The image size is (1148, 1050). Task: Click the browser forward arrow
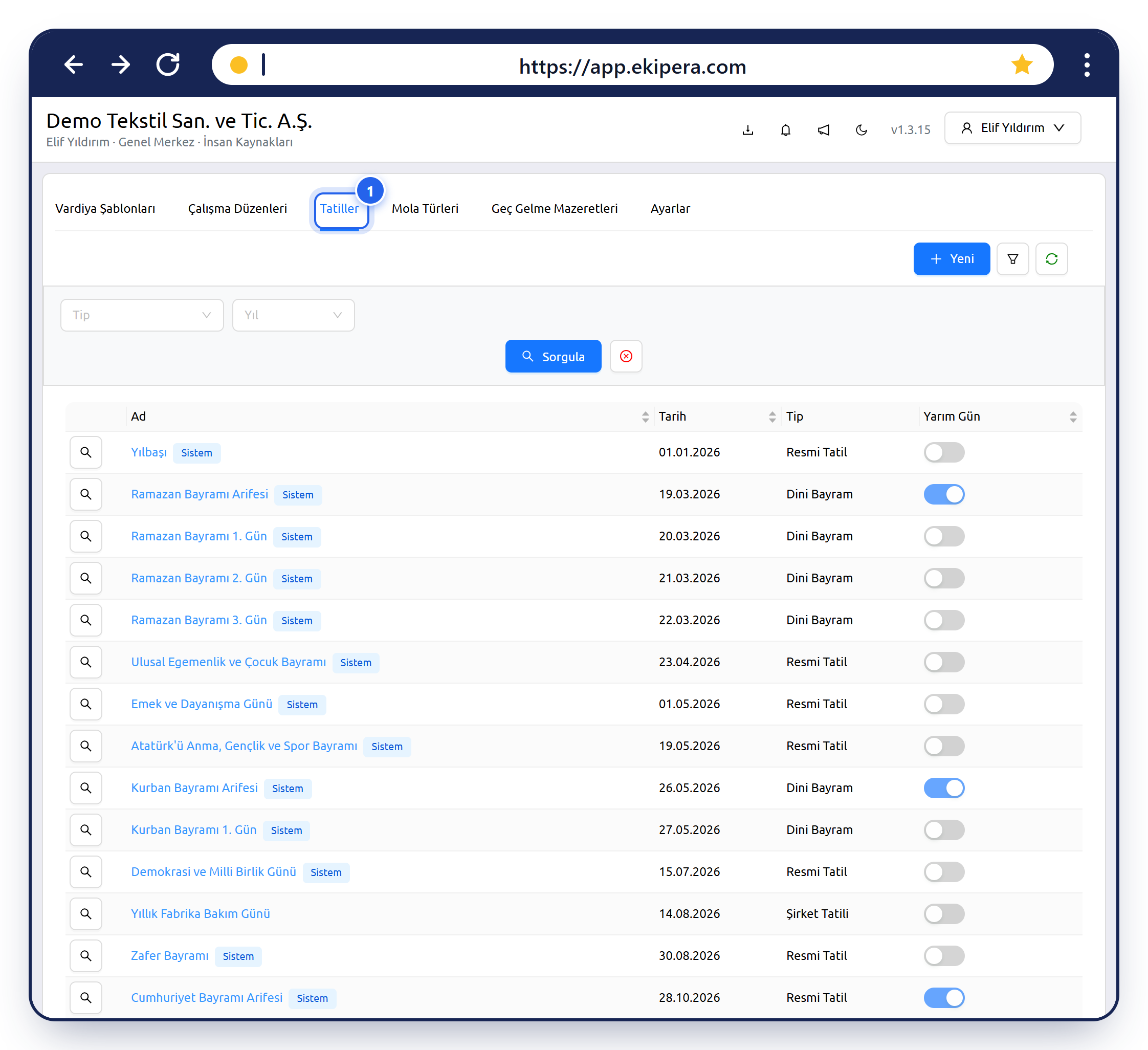point(121,64)
